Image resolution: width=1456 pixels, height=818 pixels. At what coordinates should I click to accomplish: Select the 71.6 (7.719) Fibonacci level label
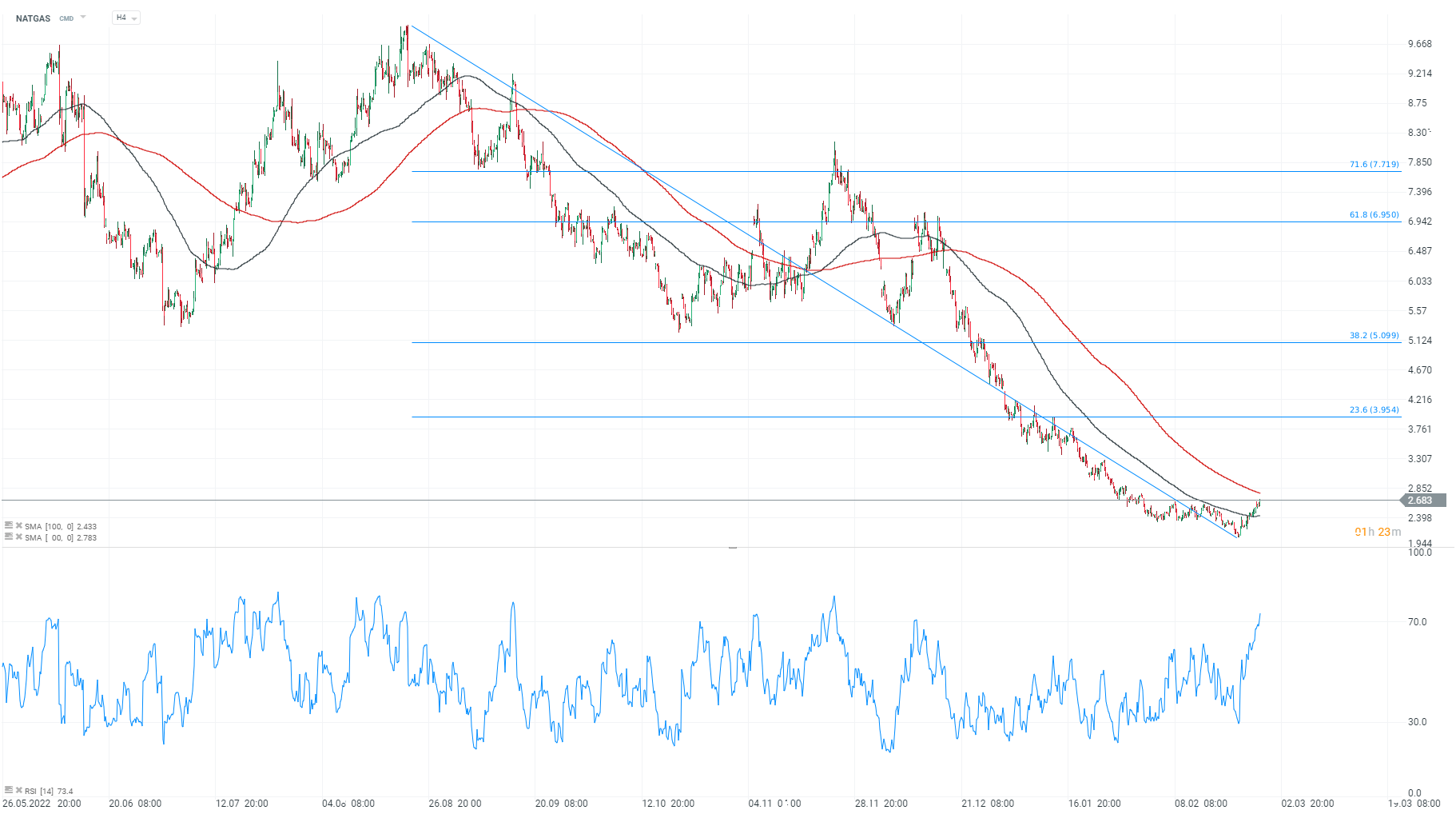pyautogui.click(x=1374, y=164)
